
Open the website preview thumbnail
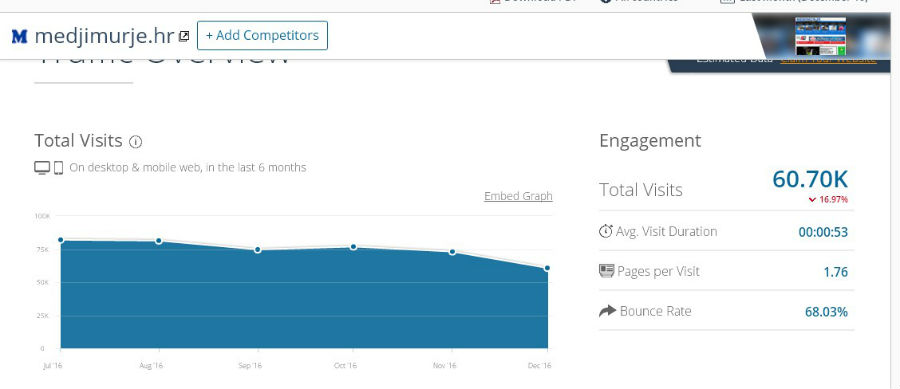(x=820, y=36)
